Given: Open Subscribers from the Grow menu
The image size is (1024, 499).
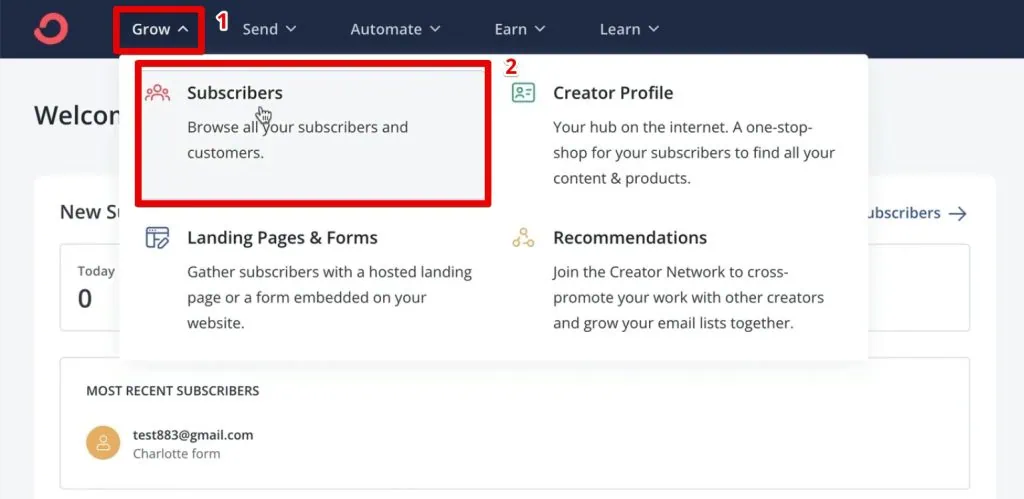Looking at the screenshot, I should click(x=313, y=134).
